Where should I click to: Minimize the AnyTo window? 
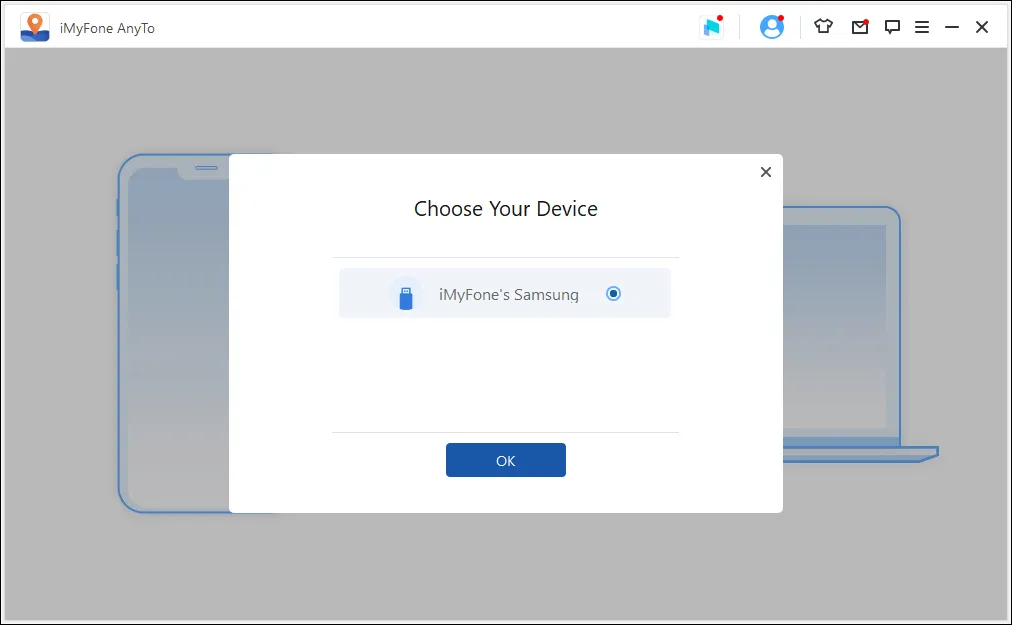(x=952, y=27)
